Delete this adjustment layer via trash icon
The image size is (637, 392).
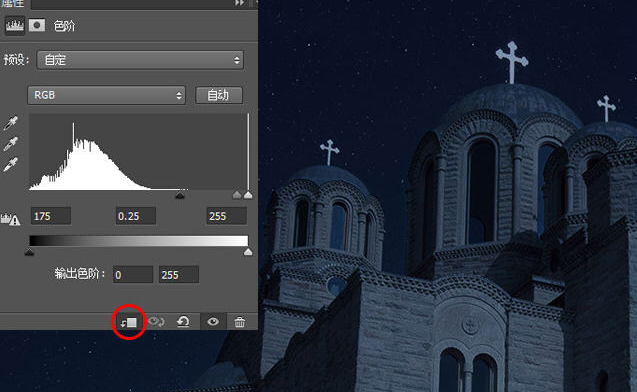coord(240,322)
